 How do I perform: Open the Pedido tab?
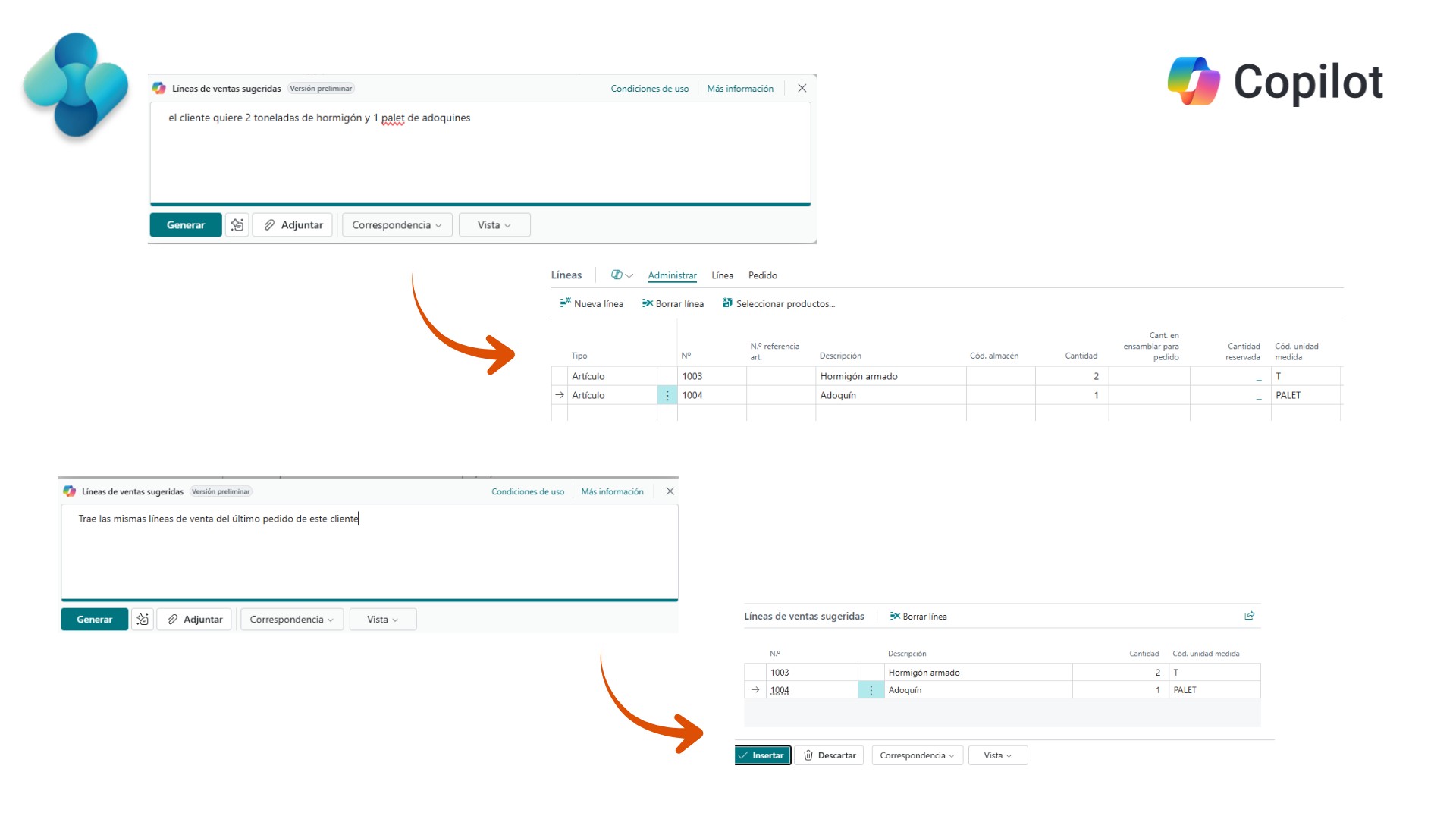[762, 275]
